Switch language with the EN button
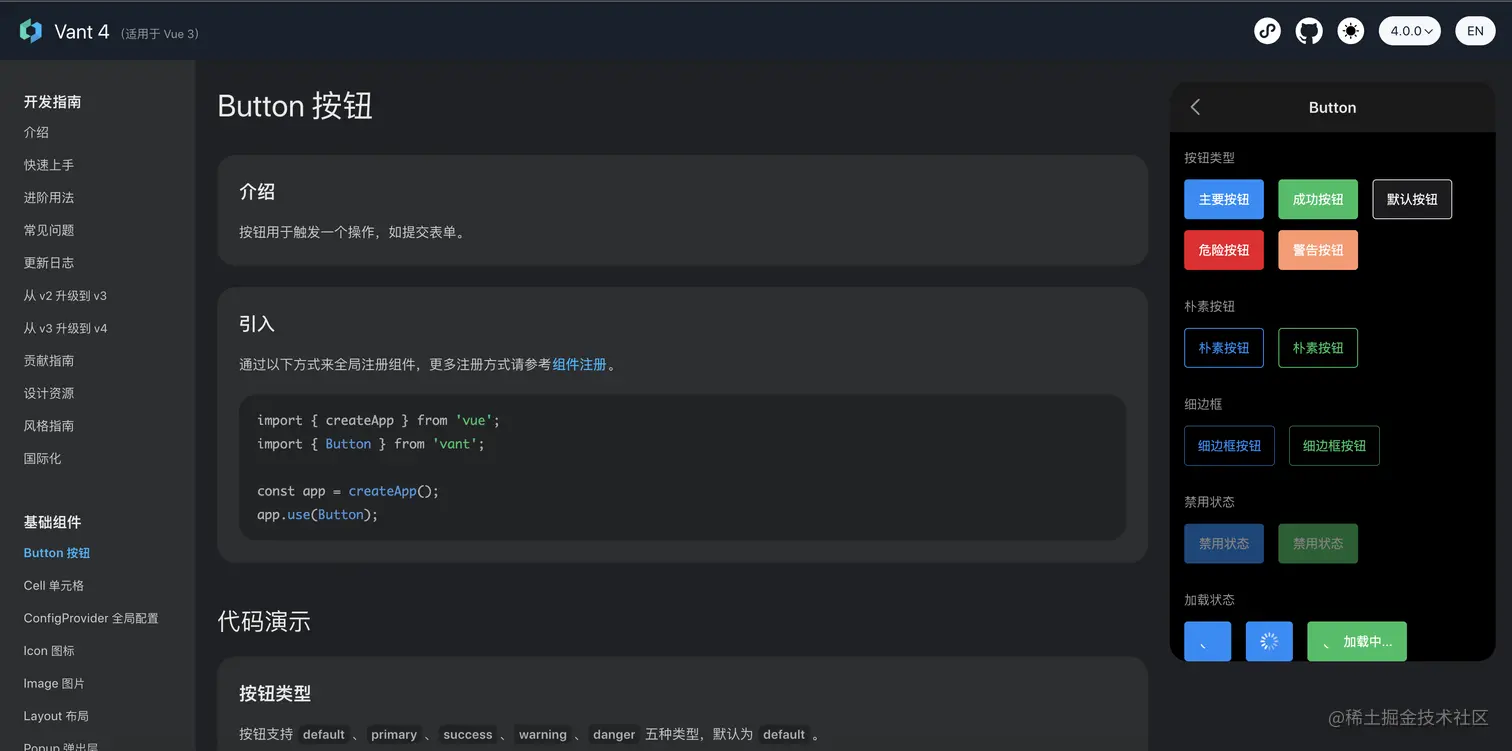 point(1475,31)
